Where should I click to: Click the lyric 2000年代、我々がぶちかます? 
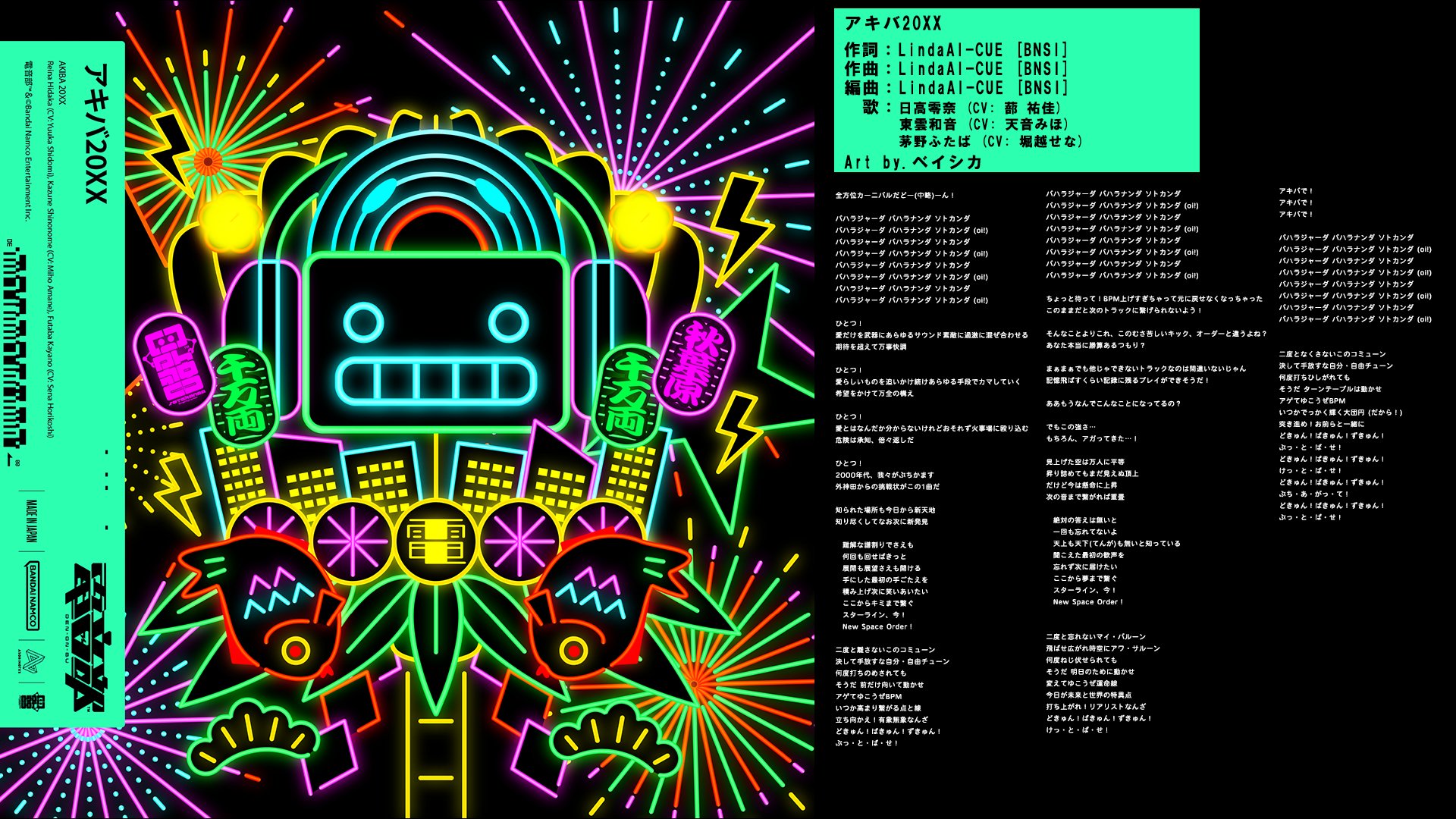click(x=884, y=475)
